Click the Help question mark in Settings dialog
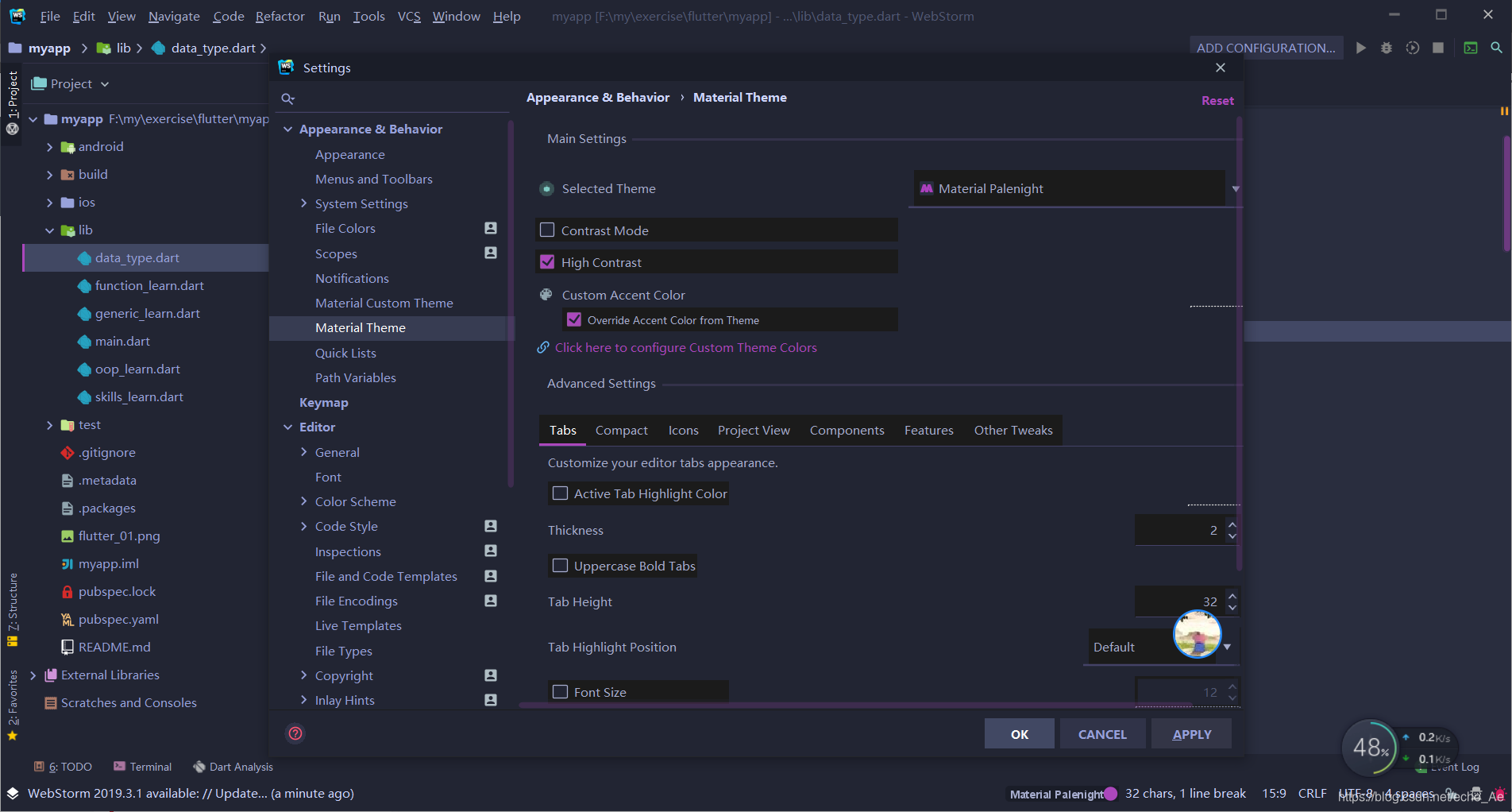1512x812 pixels. (295, 733)
